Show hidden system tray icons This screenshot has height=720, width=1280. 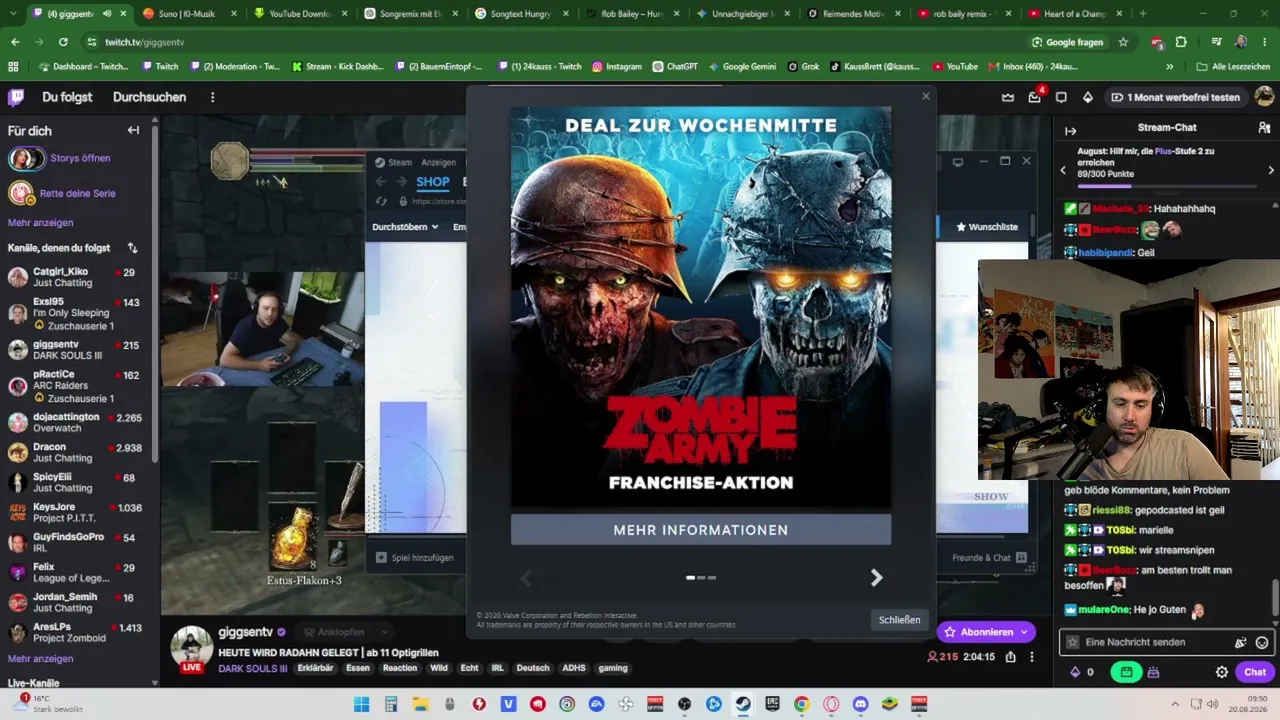(1174, 704)
